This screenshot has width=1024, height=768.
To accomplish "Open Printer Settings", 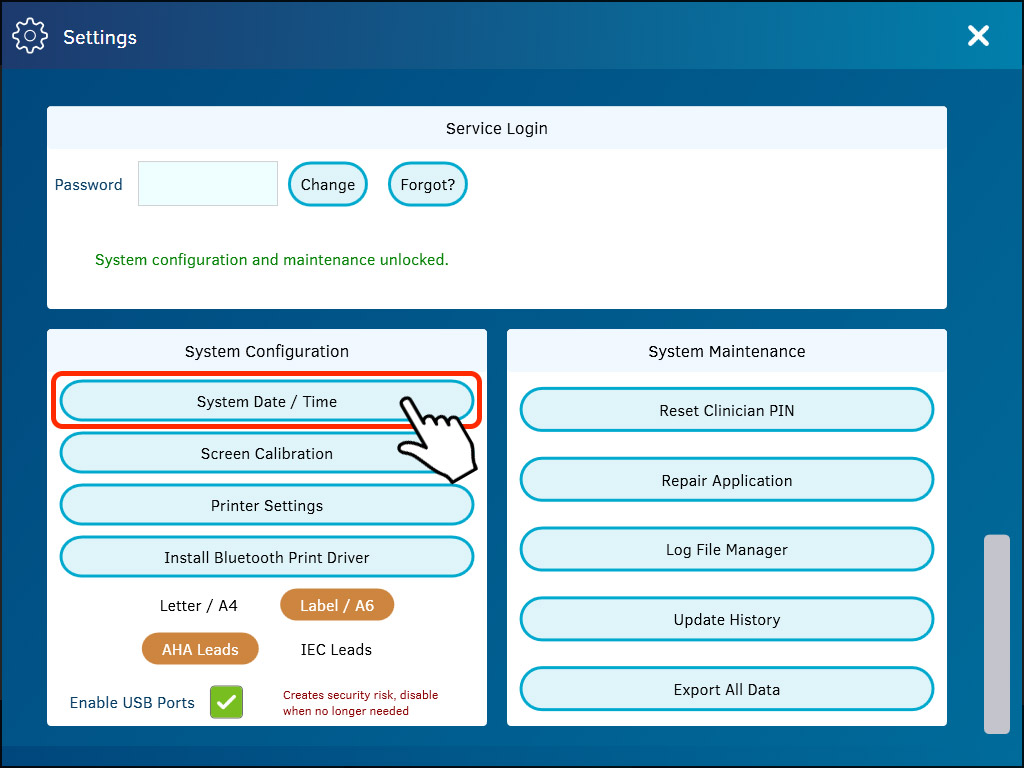I will 266,506.
